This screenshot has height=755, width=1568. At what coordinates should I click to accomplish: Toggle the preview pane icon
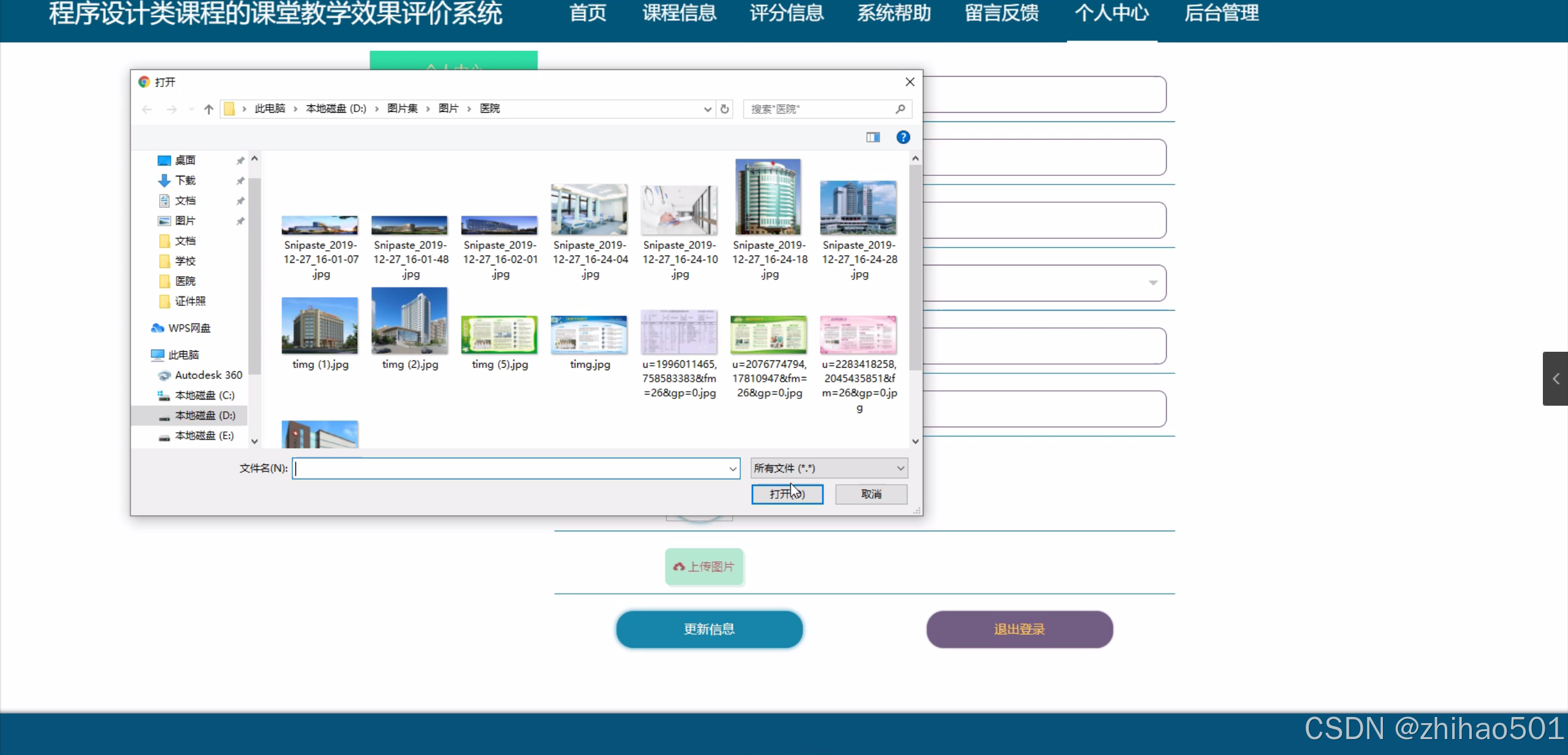873,137
